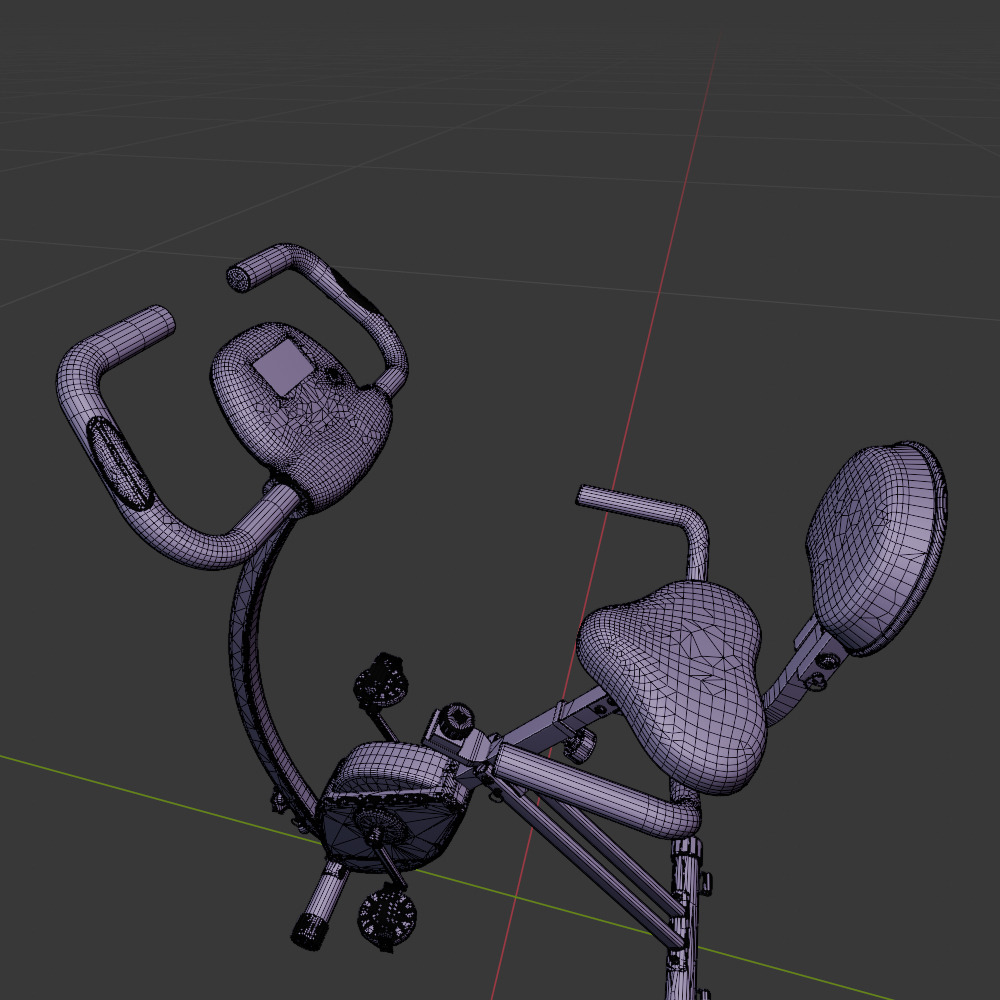Image resolution: width=1000 pixels, height=1000 pixels.
Task: Select the vertical seat post at bottom
Action: pyautogui.click(x=686, y=918)
